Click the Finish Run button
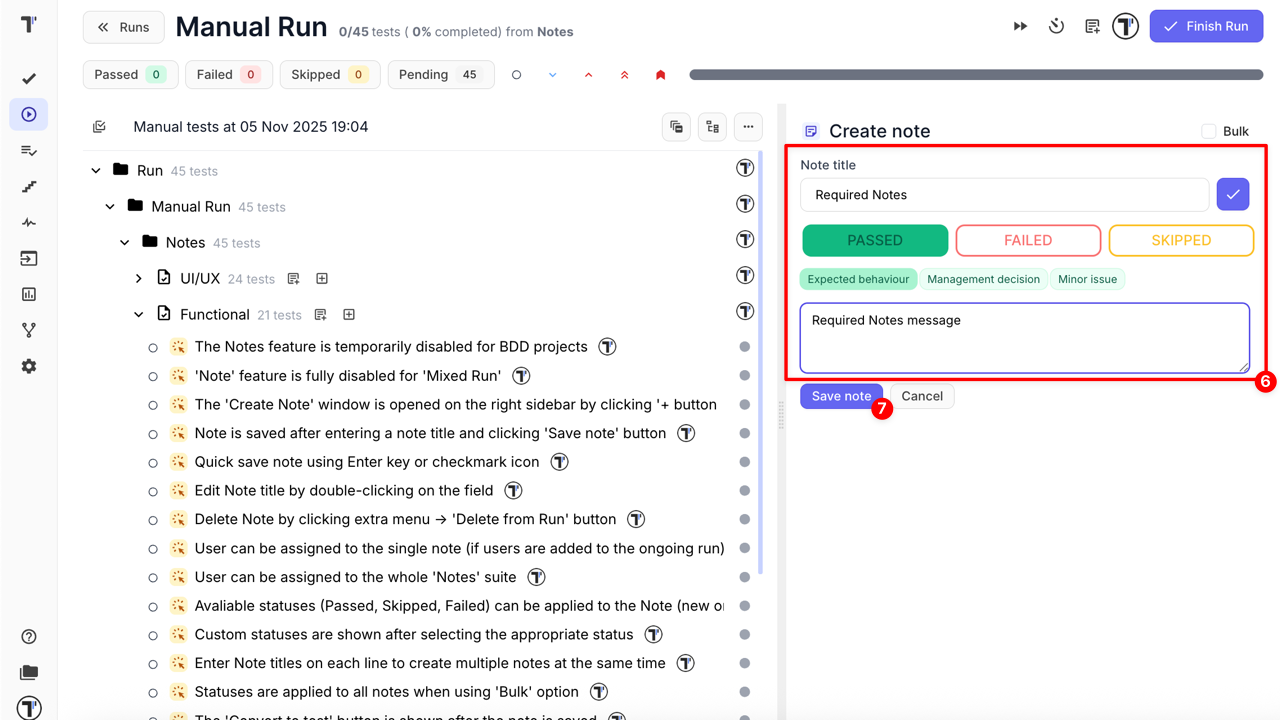Image resolution: width=1280 pixels, height=720 pixels. click(x=1206, y=26)
